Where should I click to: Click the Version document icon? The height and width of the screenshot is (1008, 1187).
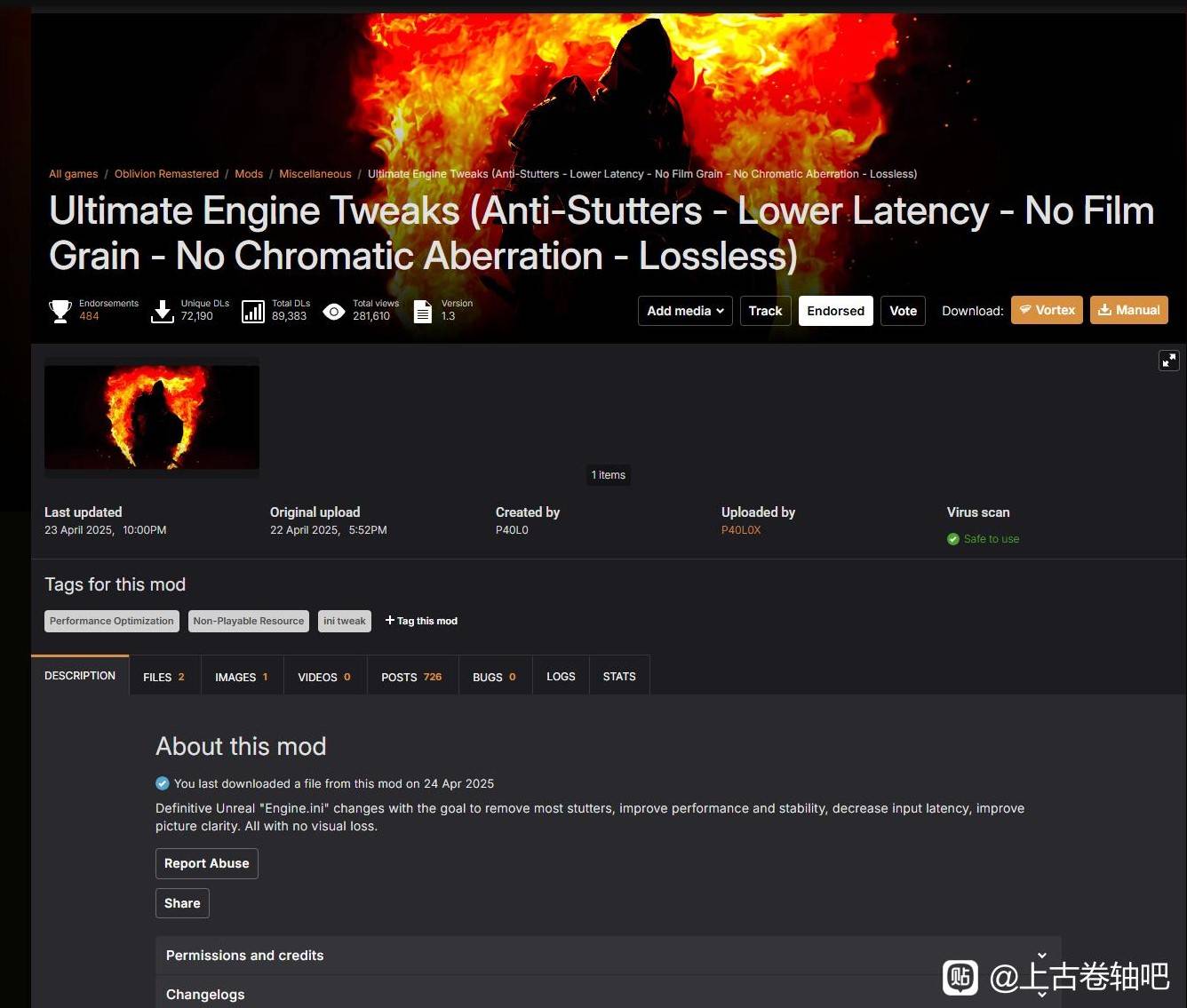coord(423,311)
